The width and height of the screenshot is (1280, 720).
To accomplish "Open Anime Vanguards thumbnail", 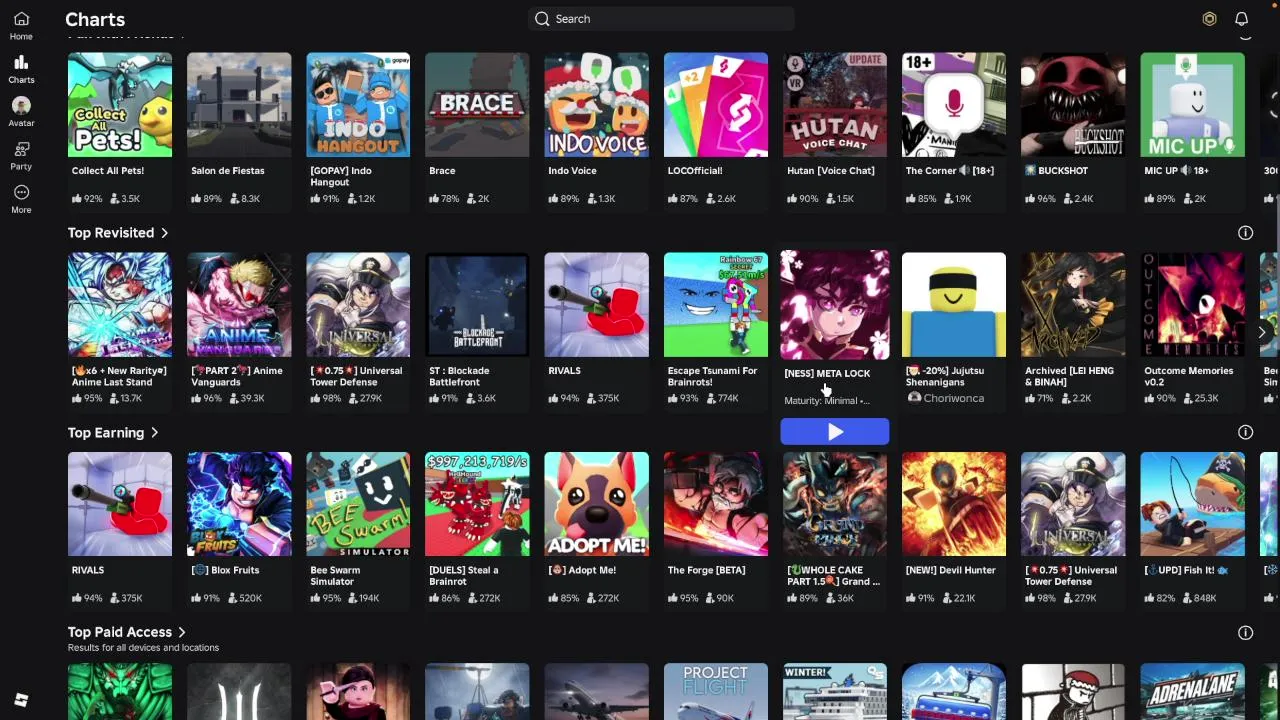I will coord(239,305).
